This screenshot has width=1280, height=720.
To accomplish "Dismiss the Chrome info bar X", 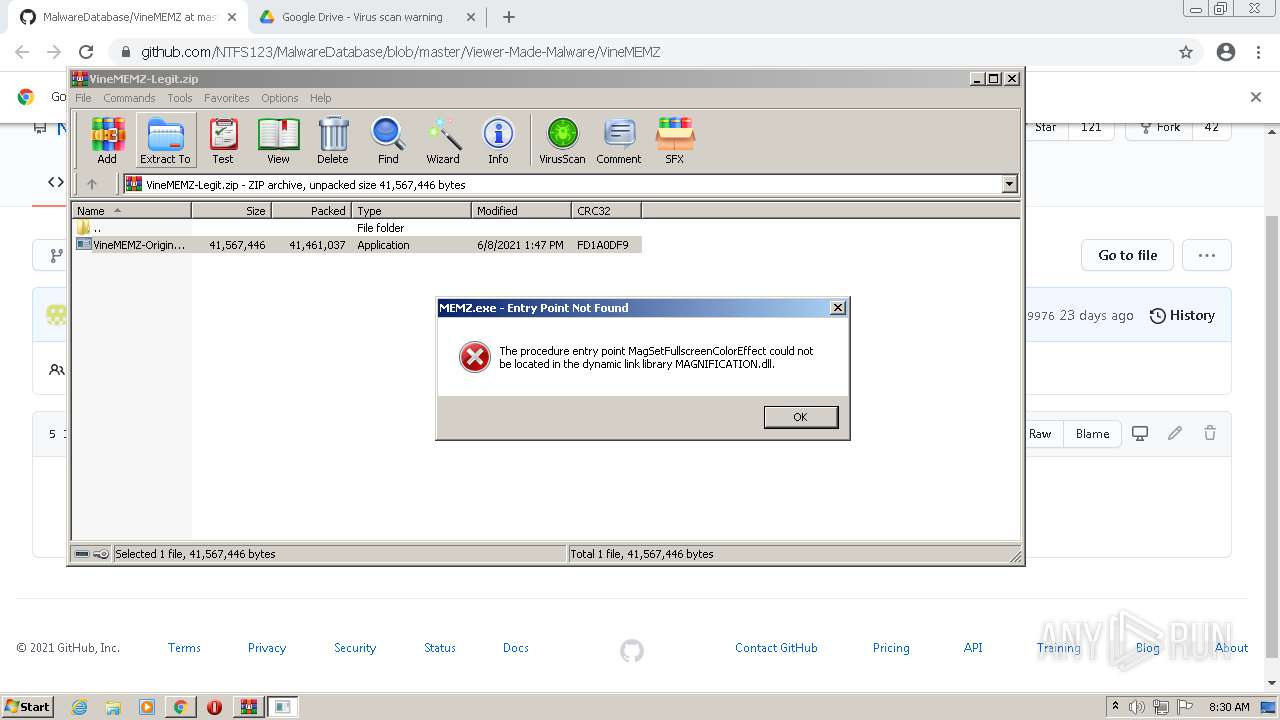I will 1256,97.
